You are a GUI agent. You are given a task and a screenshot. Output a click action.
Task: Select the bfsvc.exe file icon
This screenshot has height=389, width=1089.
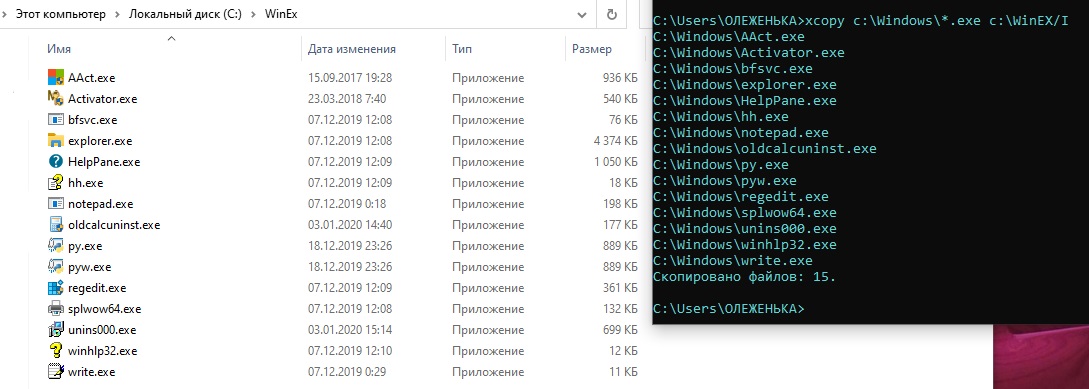coord(56,119)
